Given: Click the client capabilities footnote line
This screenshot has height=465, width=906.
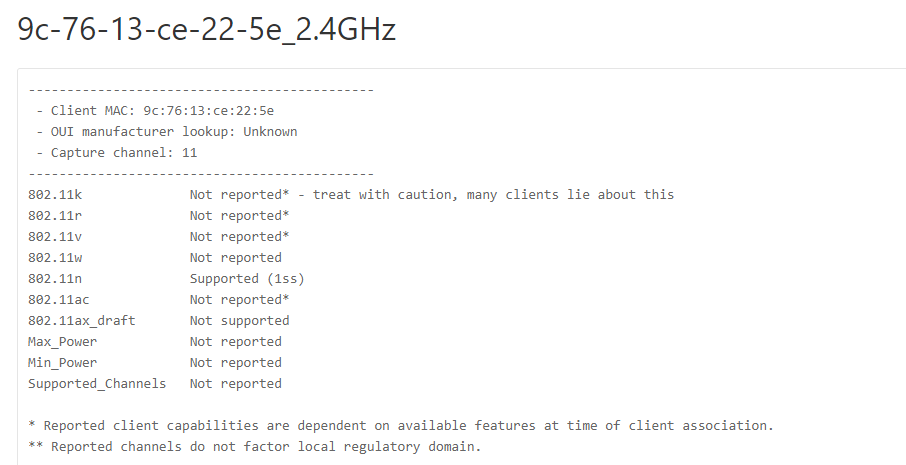Looking at the screenshot, I should (x=401, y=426).
